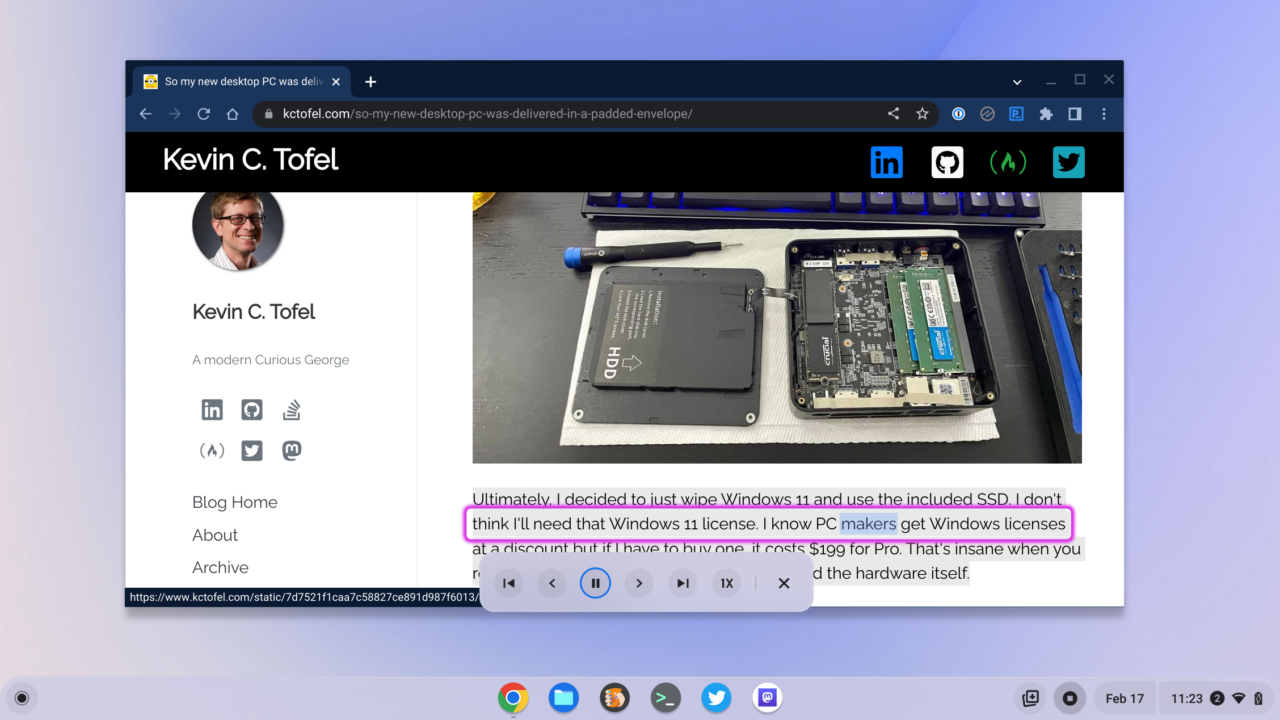Open the tab search dropdown arrow
Image resolution: width=1280 pixels, height=720 pixels.
1017,82
